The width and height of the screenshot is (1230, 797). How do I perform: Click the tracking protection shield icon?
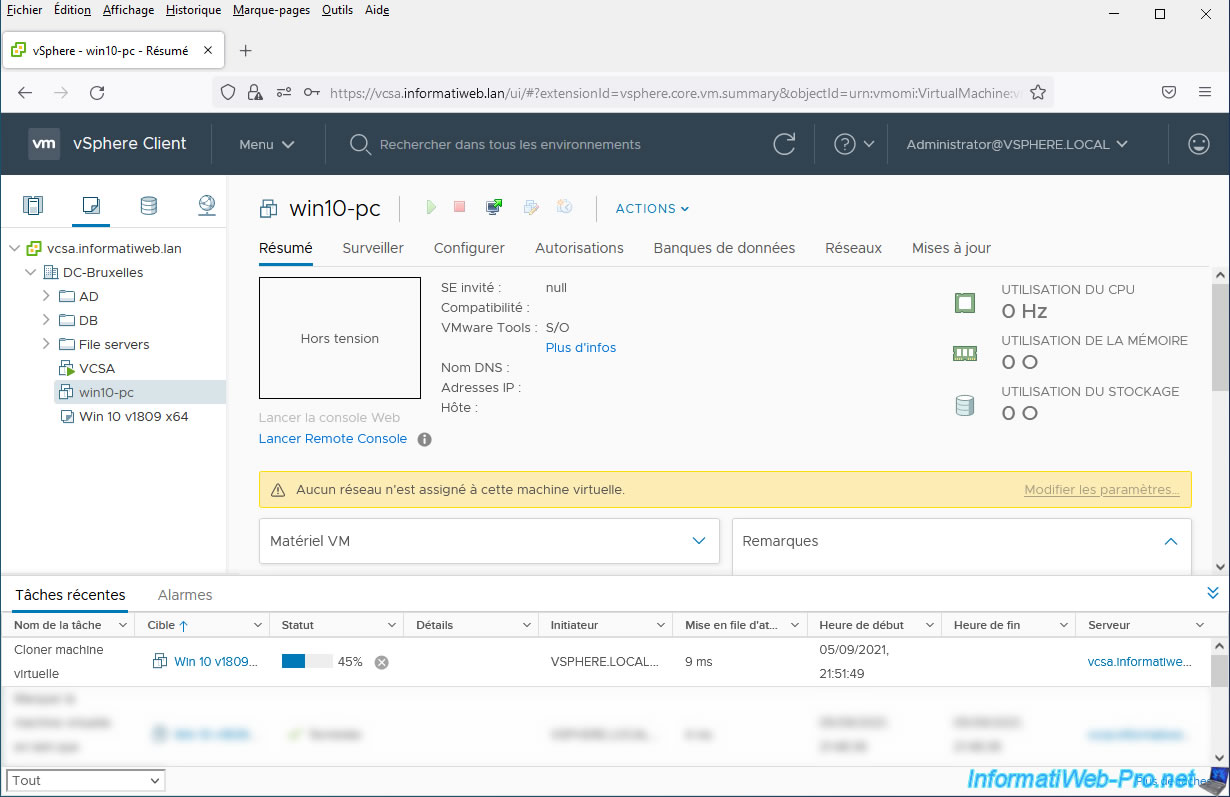point(228,92)
